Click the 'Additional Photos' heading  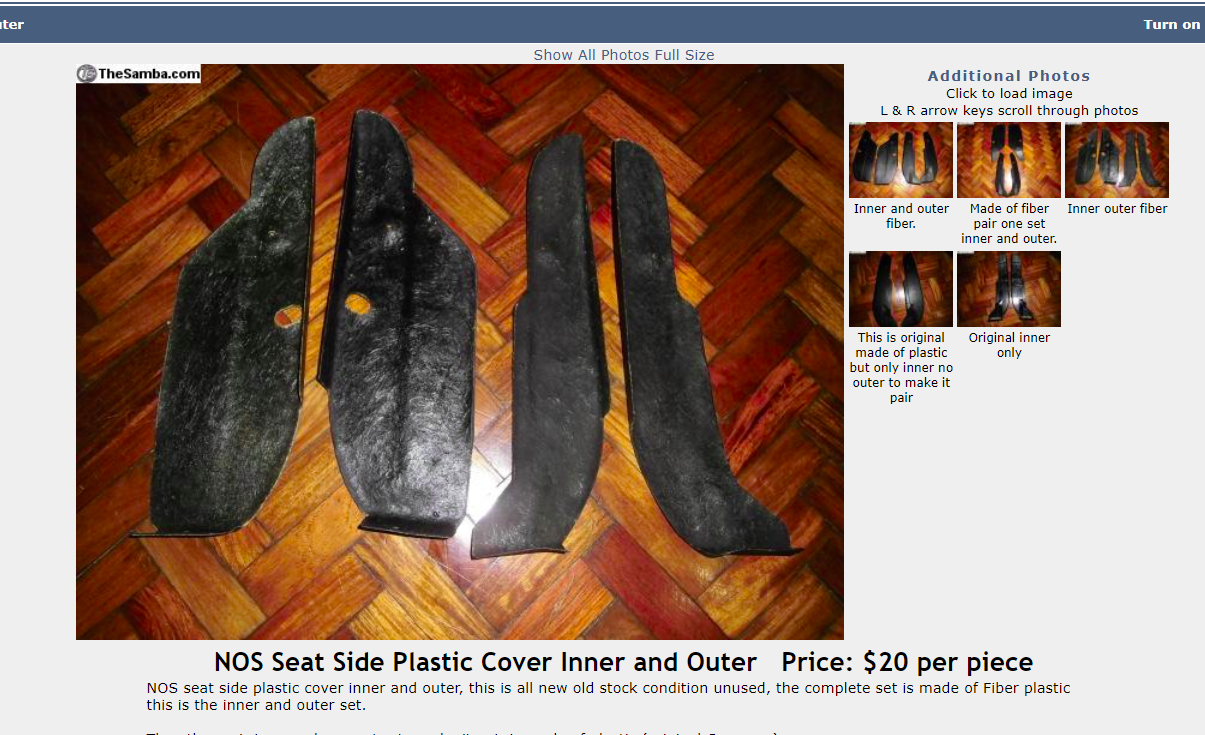click(1009, 76)
